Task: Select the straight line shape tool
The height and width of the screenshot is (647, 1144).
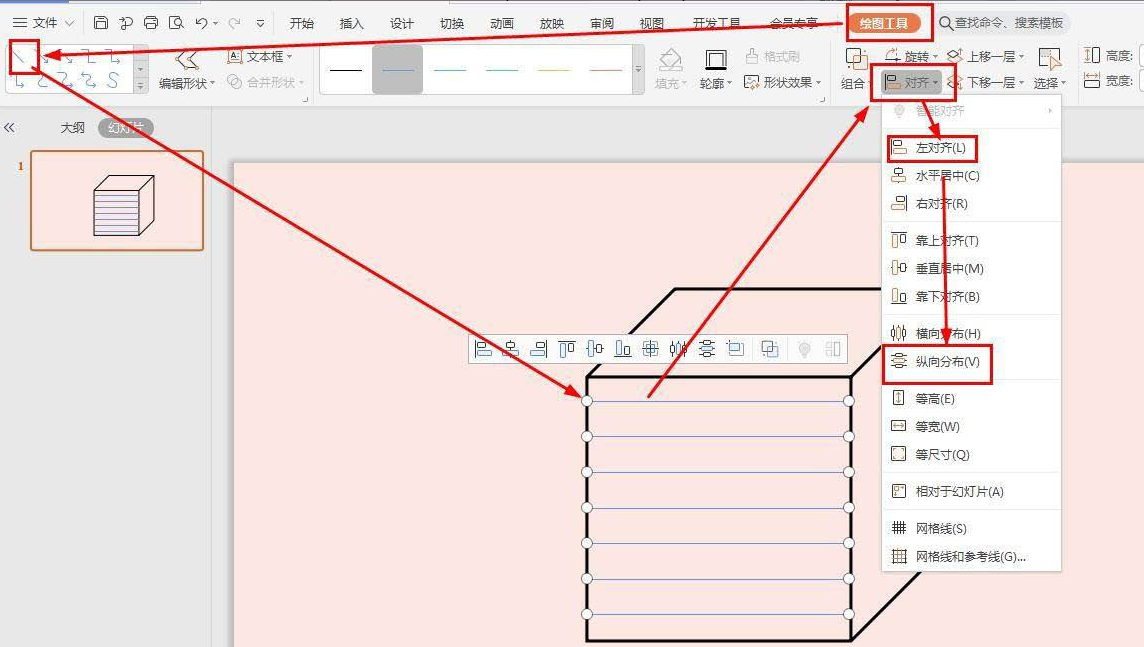Action: tap(20, 57)
